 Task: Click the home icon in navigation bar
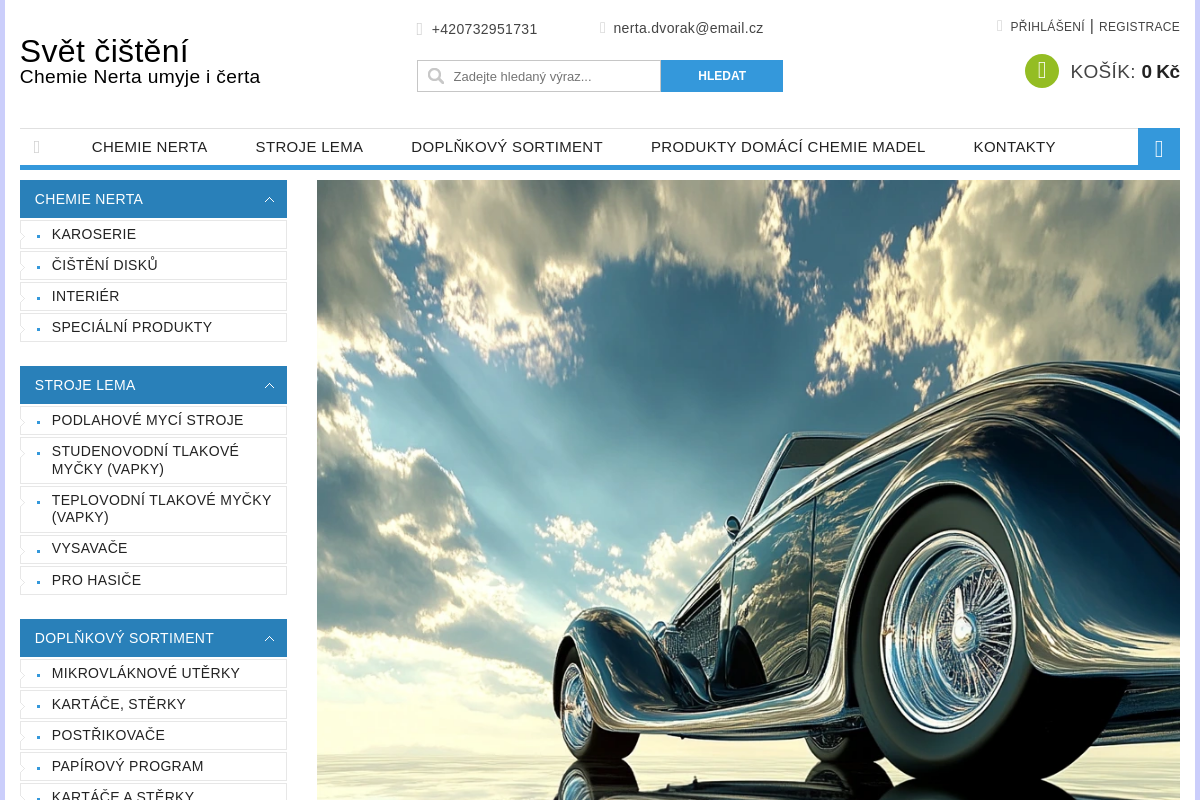pos(37,147)
